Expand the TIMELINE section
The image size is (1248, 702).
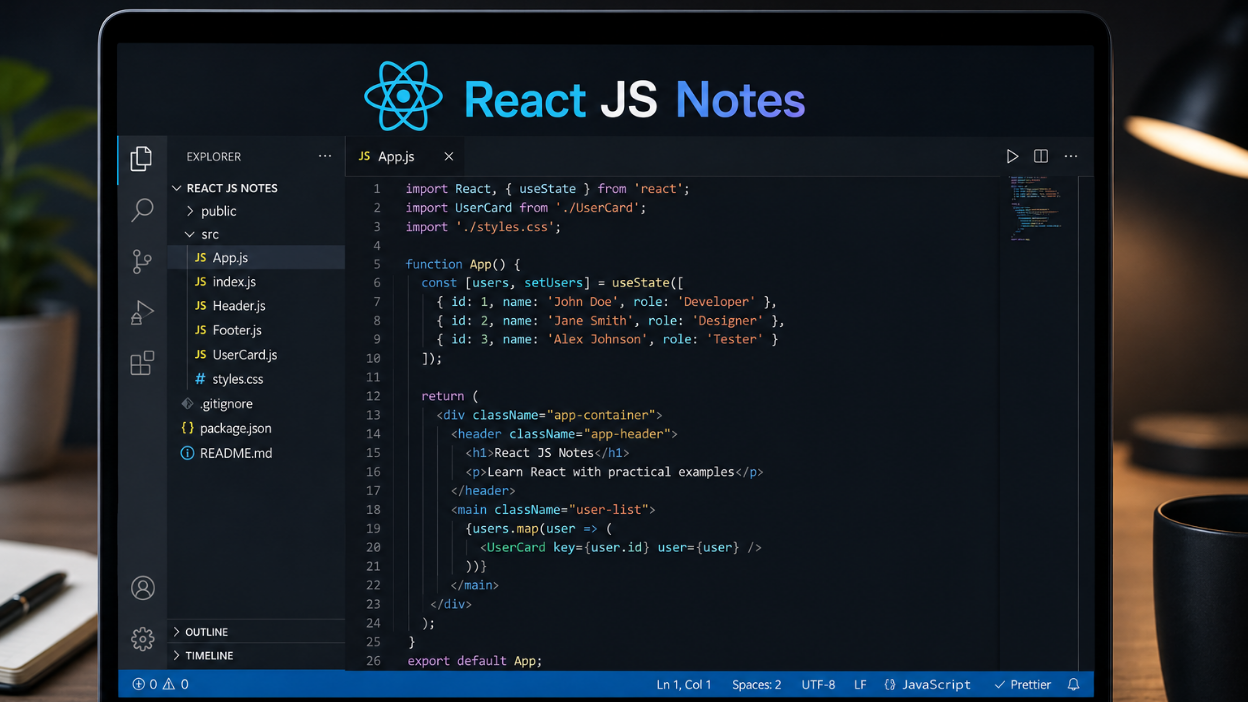(x=177, y=656)
